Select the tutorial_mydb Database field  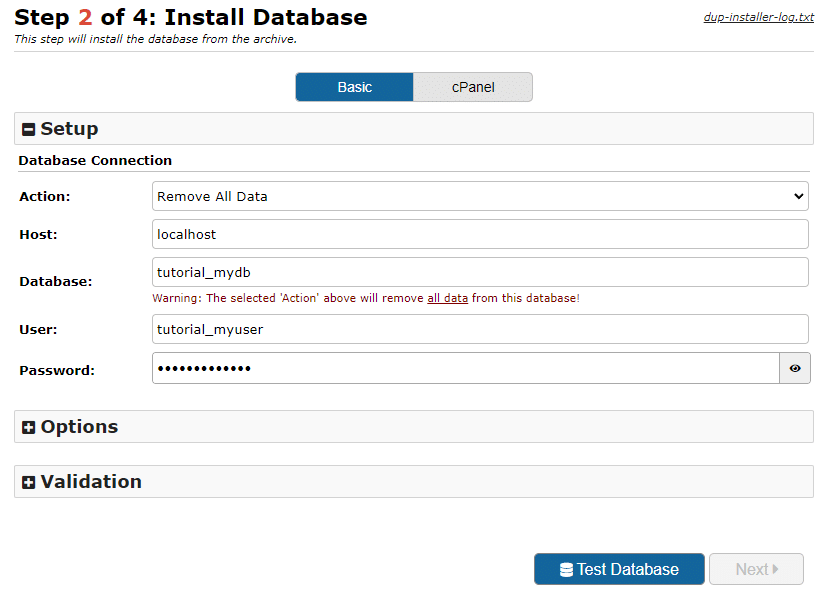click(x=480, y=272)
